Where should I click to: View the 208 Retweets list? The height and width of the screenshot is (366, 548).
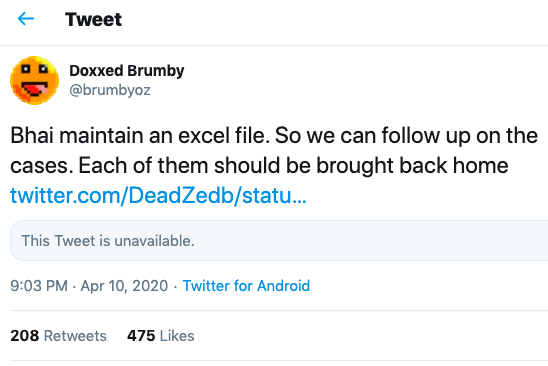58,336
